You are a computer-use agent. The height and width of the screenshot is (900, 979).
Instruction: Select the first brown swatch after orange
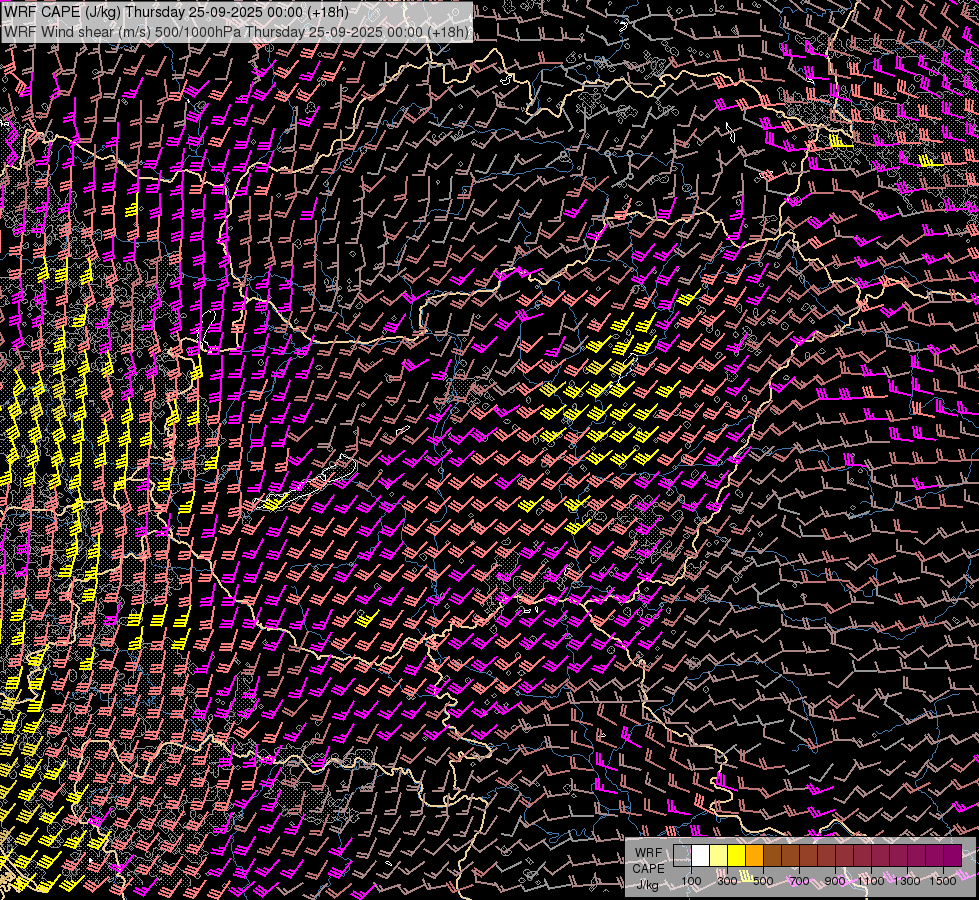coord(772,855)
